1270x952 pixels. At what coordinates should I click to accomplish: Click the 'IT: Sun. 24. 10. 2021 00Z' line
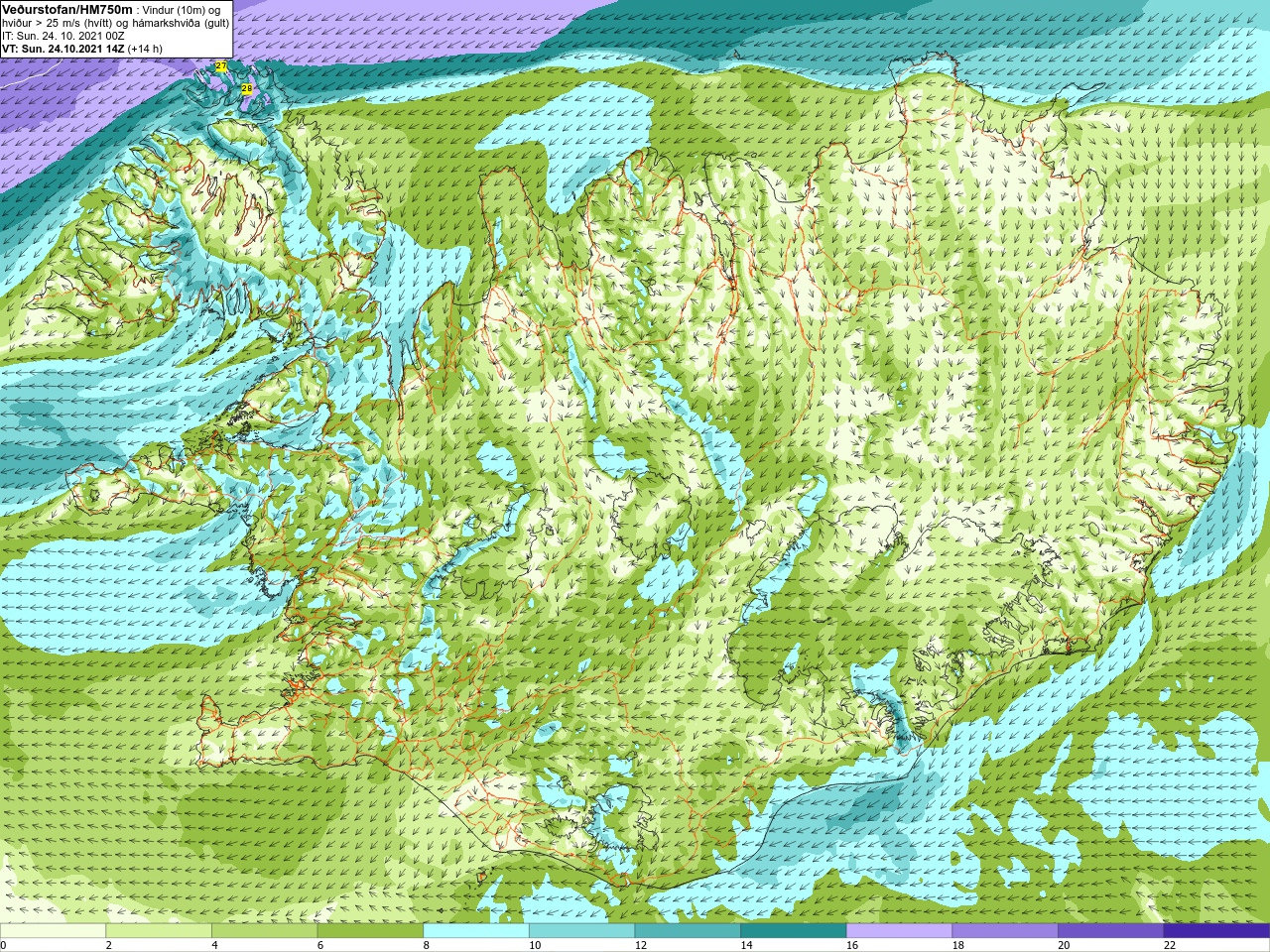63,36
